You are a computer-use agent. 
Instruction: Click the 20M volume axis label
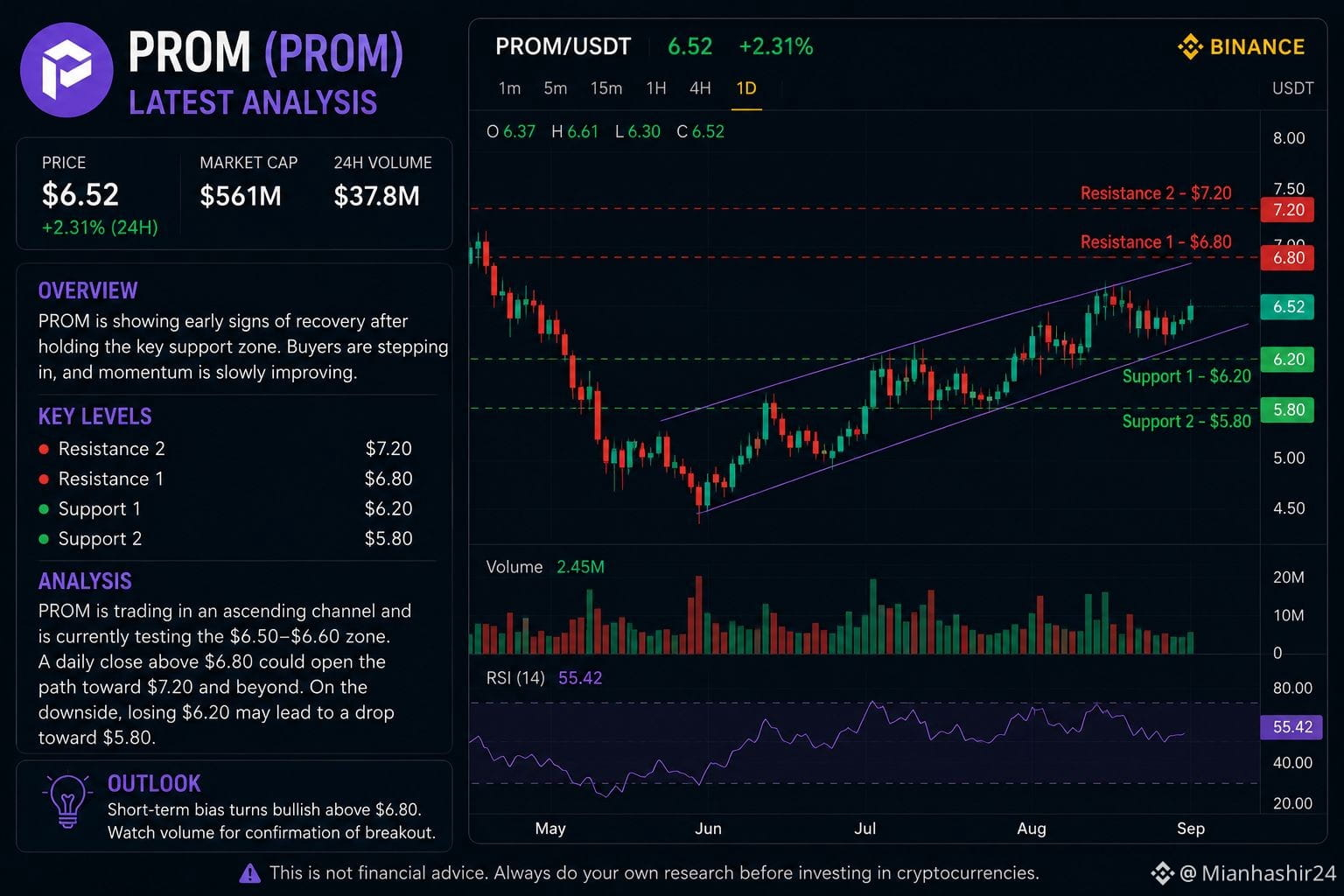(1289, 577)
